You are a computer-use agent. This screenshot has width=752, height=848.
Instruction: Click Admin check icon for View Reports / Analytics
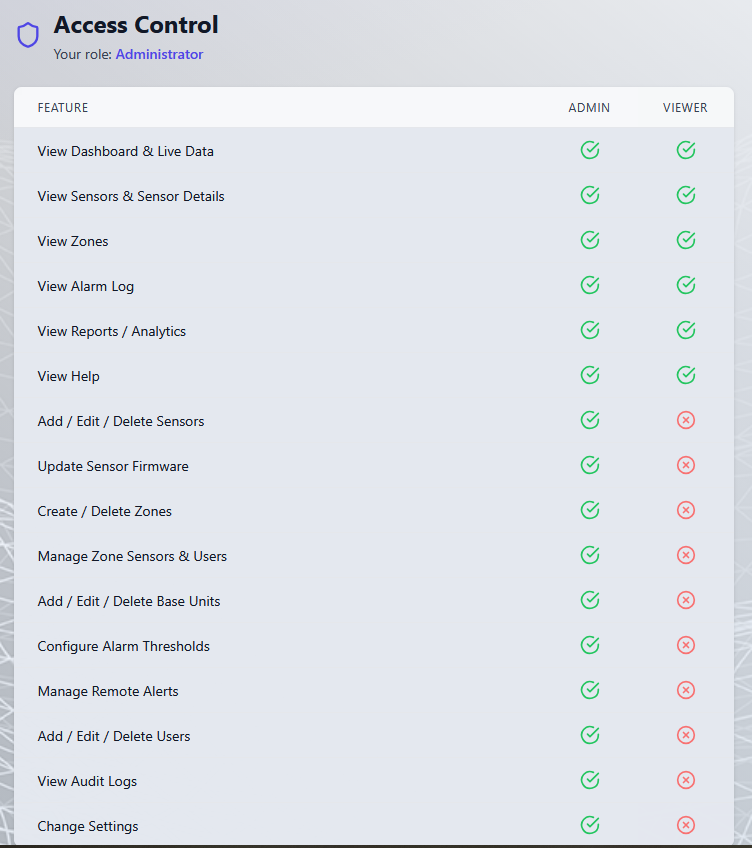(590, 330)
